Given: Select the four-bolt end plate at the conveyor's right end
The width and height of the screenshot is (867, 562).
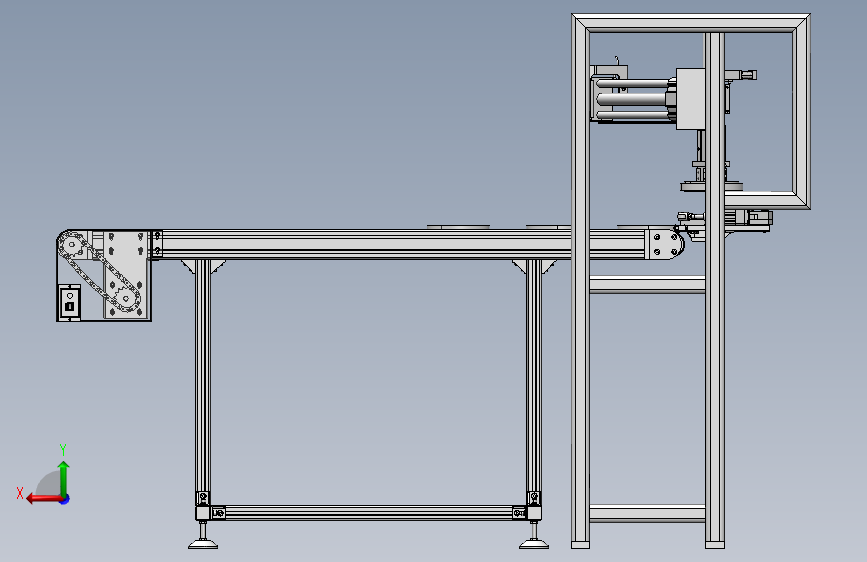Looking at the screenshot, I should [665, 244].
